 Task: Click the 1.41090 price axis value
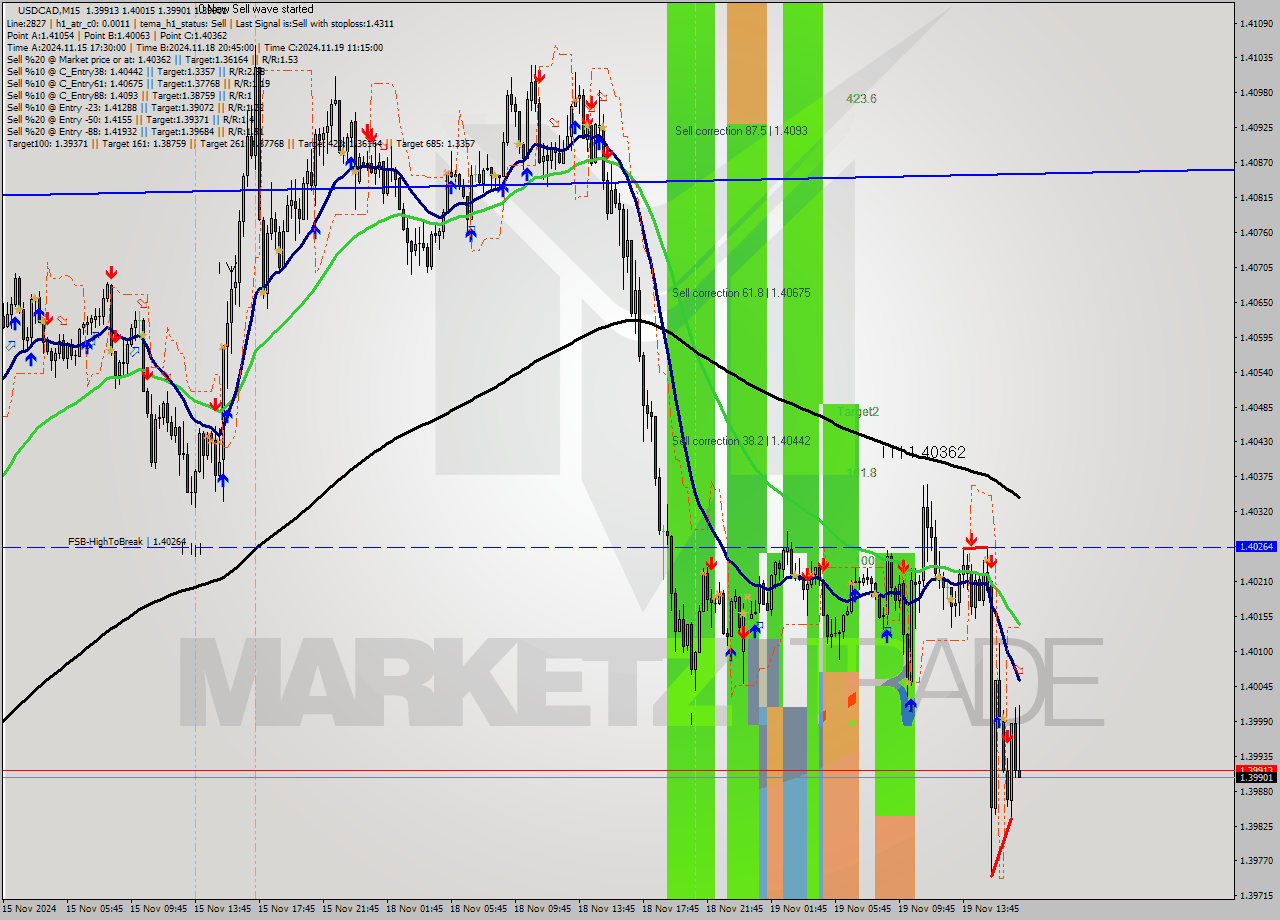click(1255, 23)
